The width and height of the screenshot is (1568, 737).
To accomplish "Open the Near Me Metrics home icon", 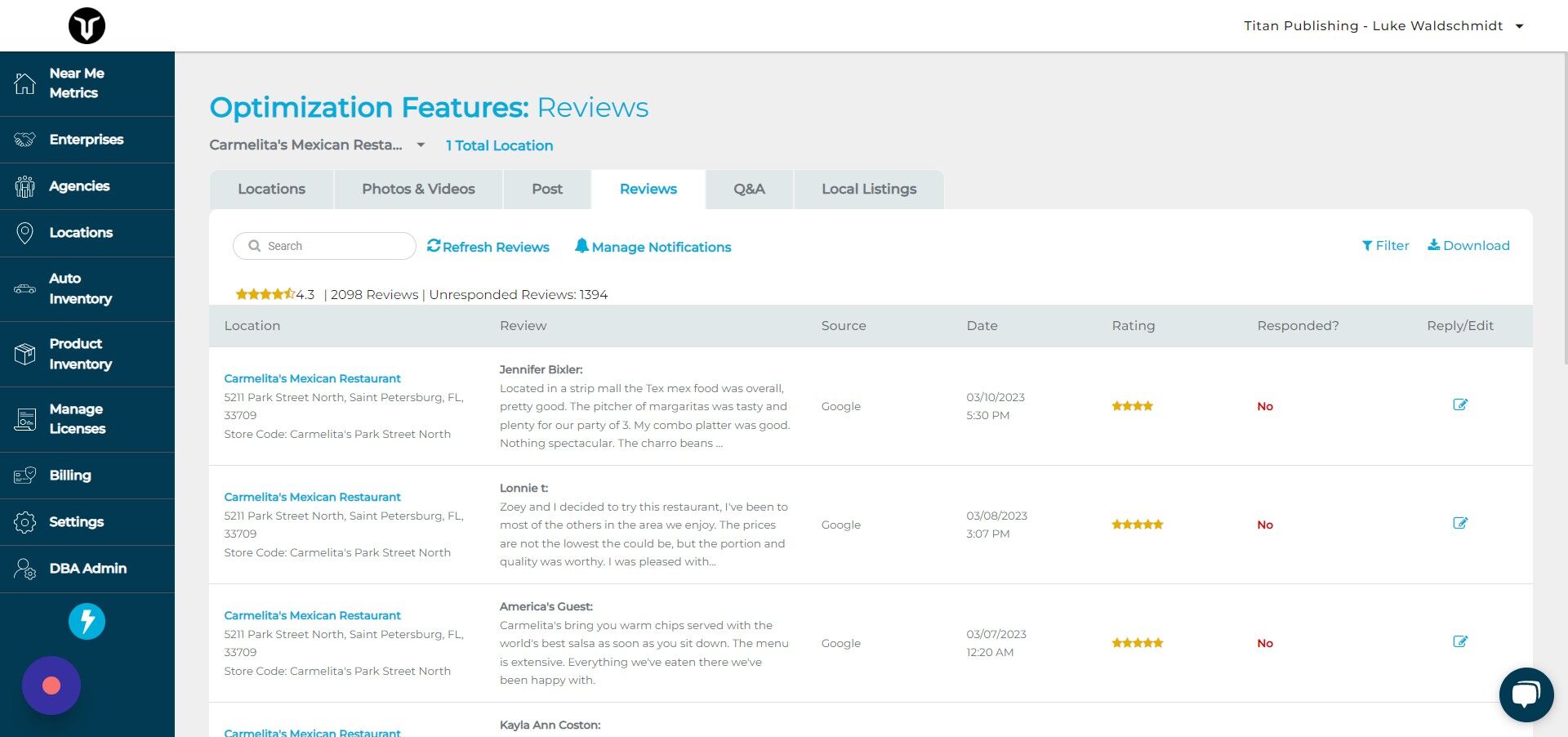I will tap(24, 83).
